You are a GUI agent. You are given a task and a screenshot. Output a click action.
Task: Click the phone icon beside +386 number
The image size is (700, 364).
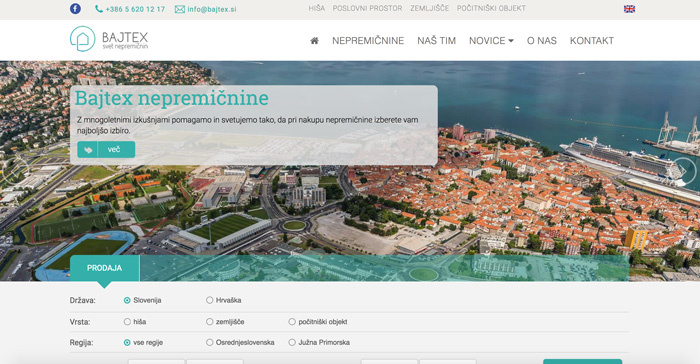[99, 9]
